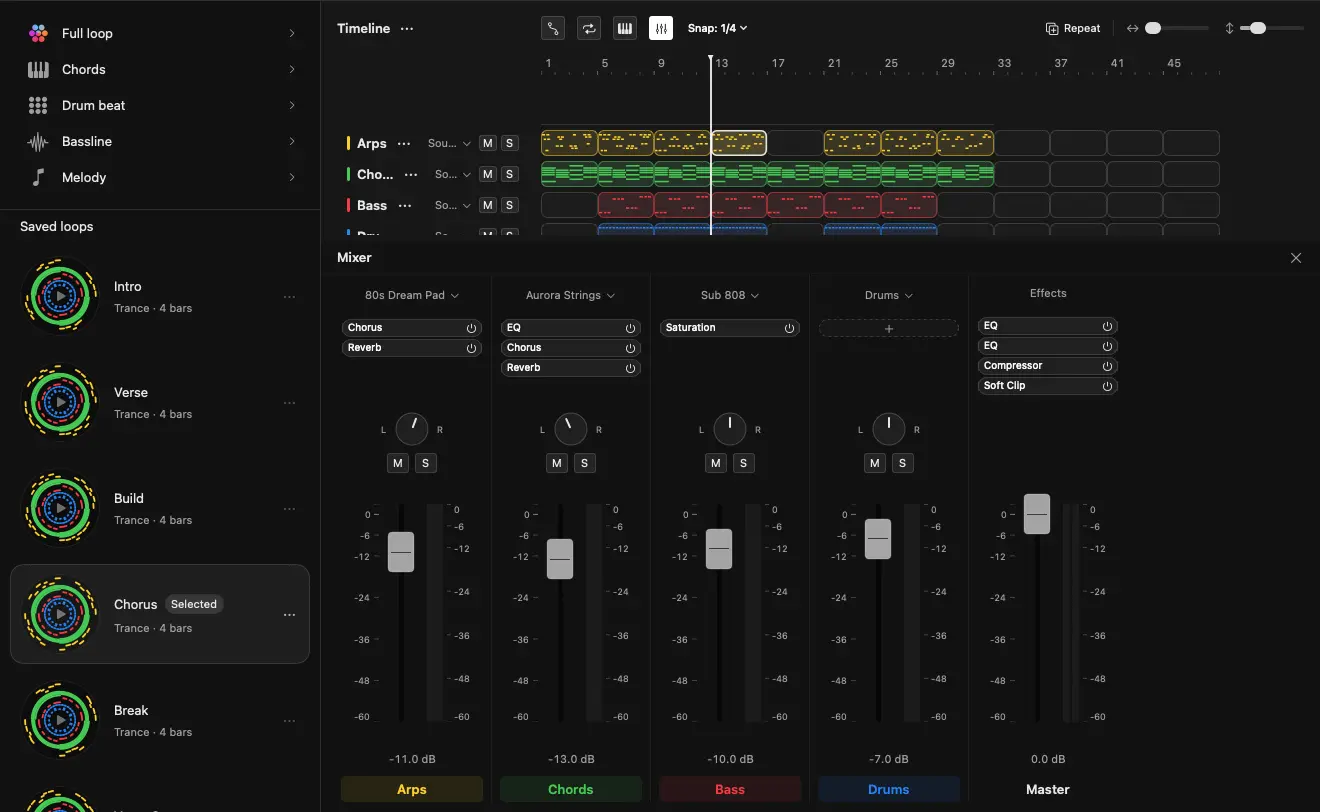This screenshot has height=812, width=1320.
Task: Play the Intro loop thumbnail
Action: tap(60, 296)
